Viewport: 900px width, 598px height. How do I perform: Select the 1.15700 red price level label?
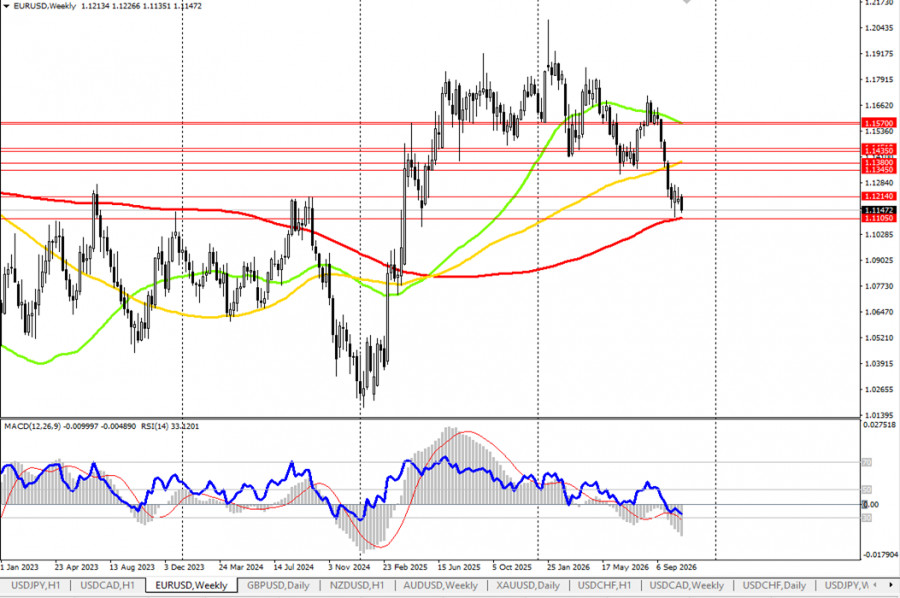[x=878, y=123]
